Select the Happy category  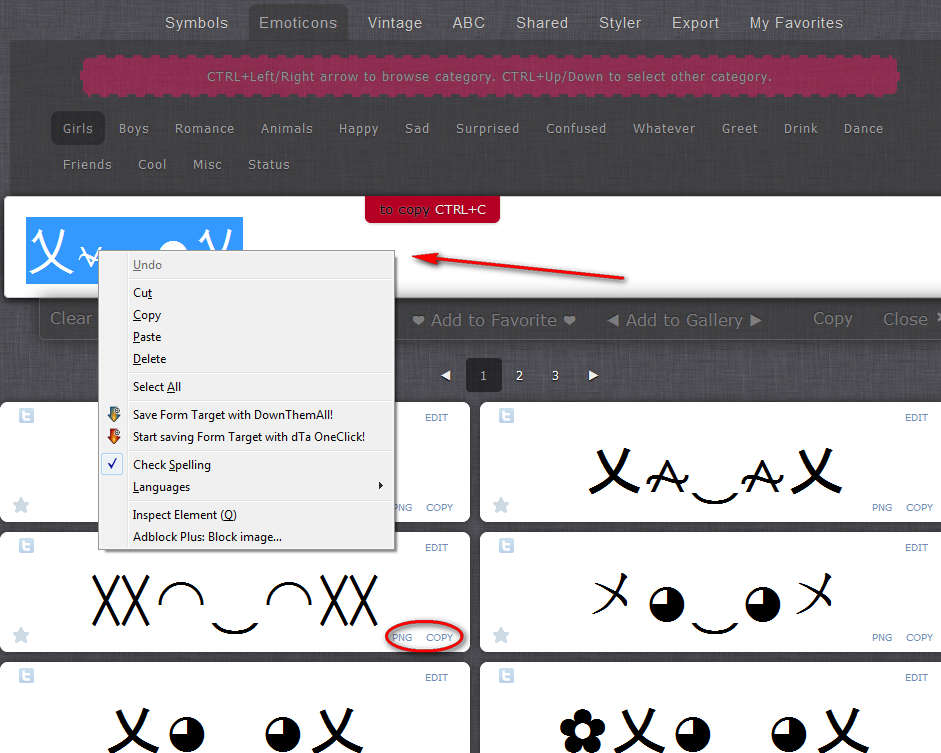click(x=358, y=128)
